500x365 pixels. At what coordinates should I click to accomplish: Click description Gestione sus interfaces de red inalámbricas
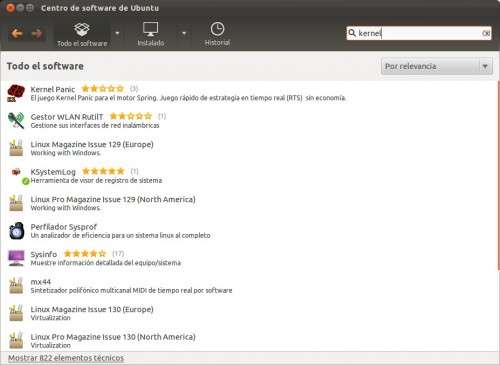(x=95, y=126)
